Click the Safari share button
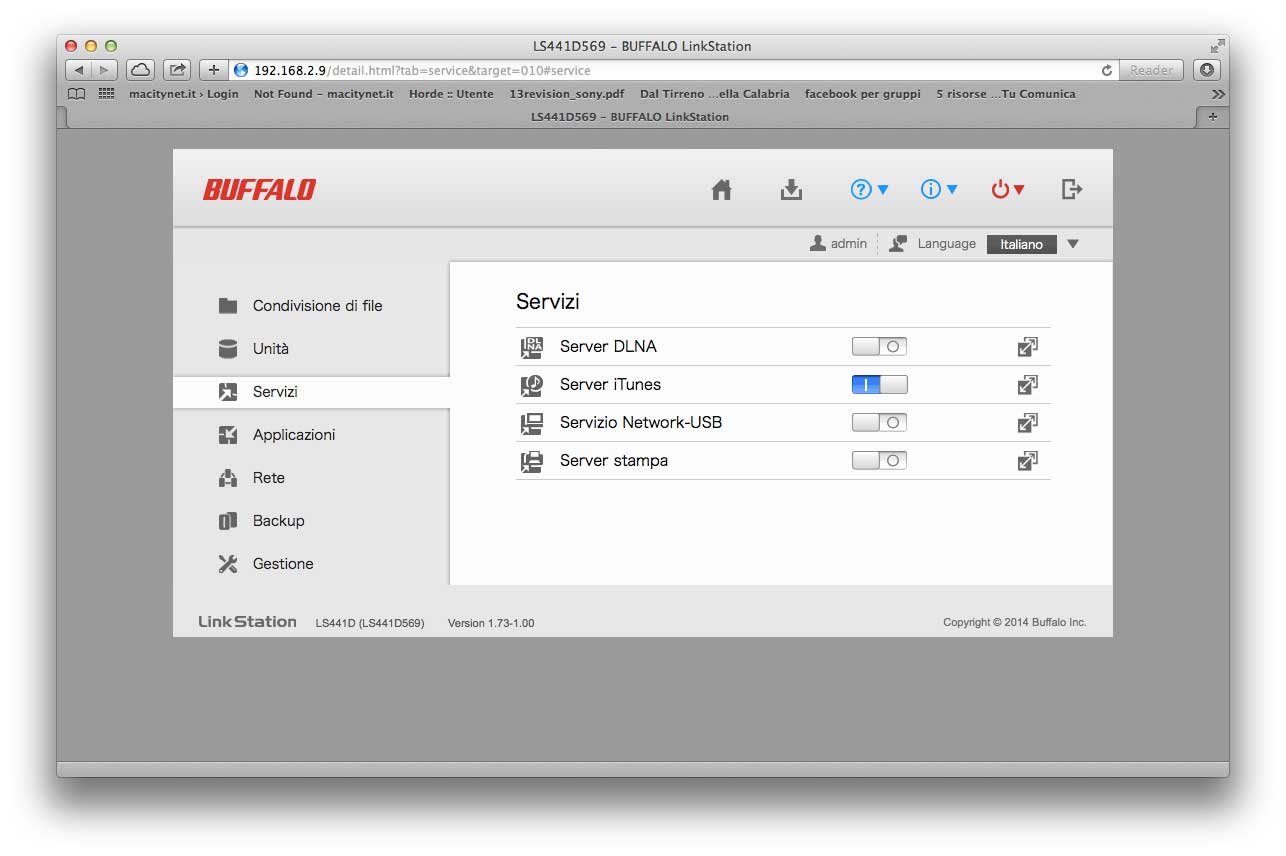Screen dimensions: 1286x856 pyautogui.click(x=177, y=70)
